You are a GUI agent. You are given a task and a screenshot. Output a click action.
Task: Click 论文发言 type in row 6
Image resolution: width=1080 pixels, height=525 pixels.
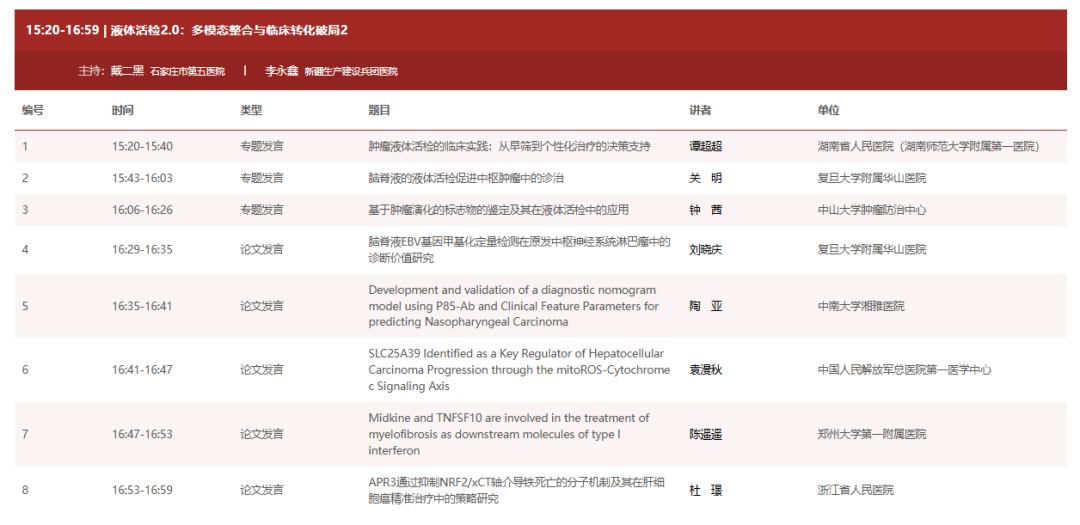pyautogui.click(x=262, y=370)
